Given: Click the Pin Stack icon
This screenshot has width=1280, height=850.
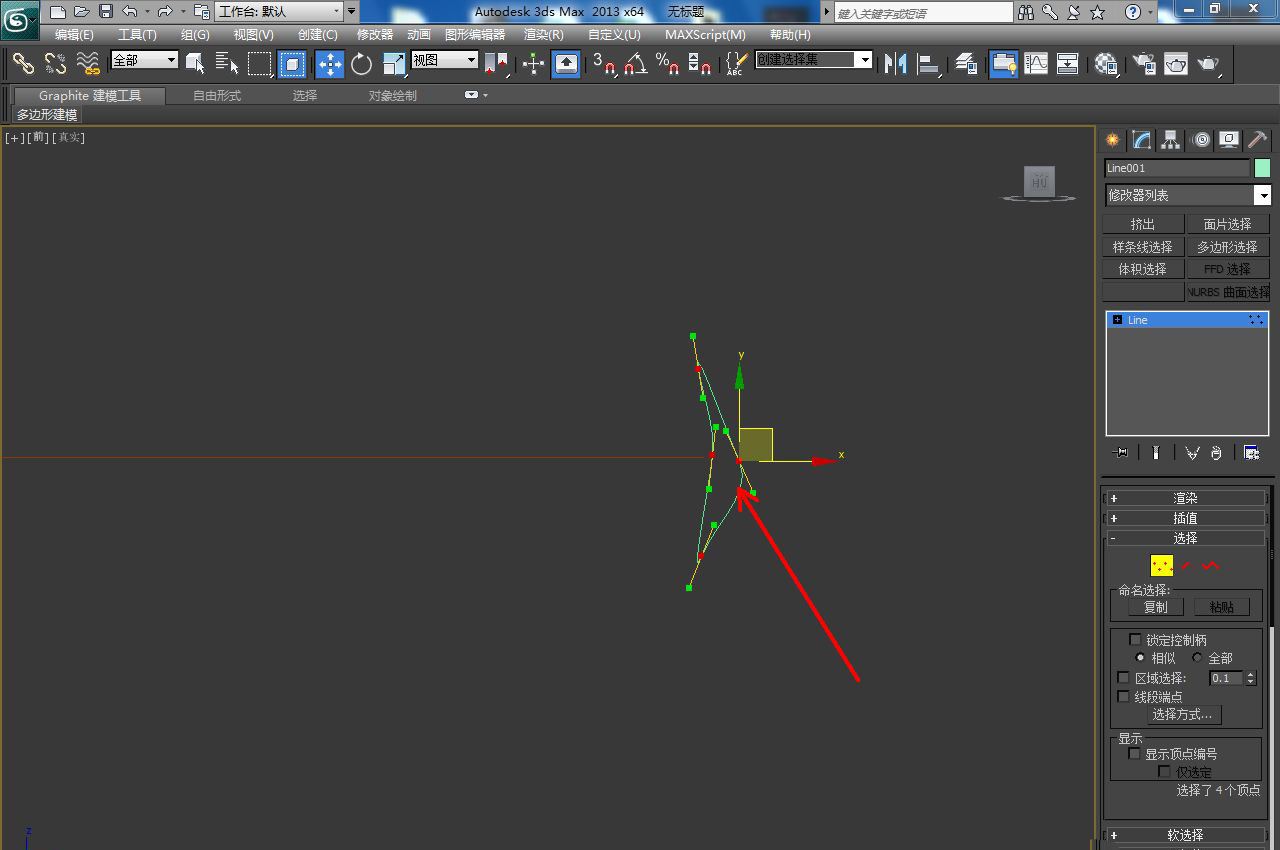Looking at the screenshot, I should coord(1121,453).
